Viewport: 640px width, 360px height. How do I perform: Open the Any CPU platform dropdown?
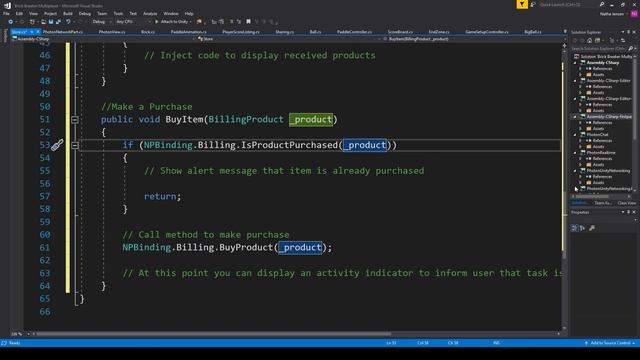(133, 22)
